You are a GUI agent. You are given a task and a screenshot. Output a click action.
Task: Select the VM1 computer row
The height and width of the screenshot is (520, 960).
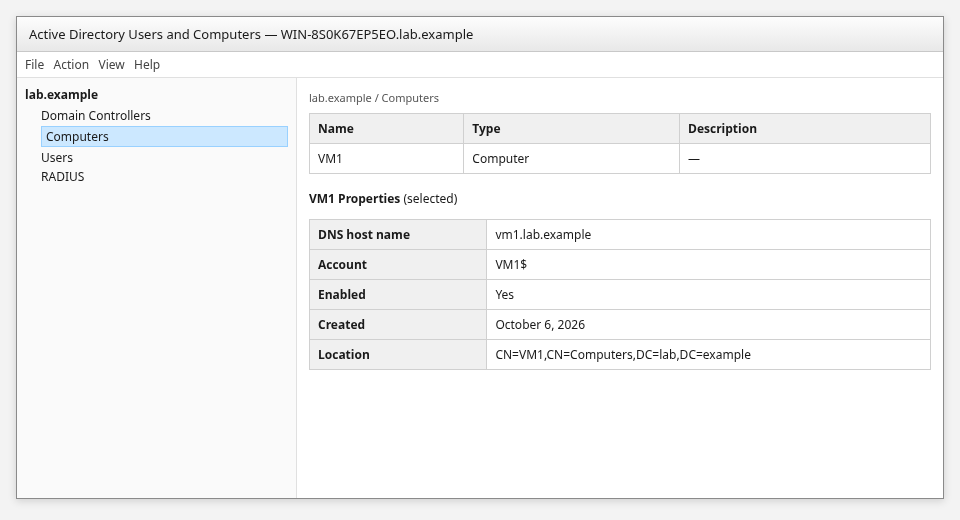pyautogui.click(x=620, y=159)
